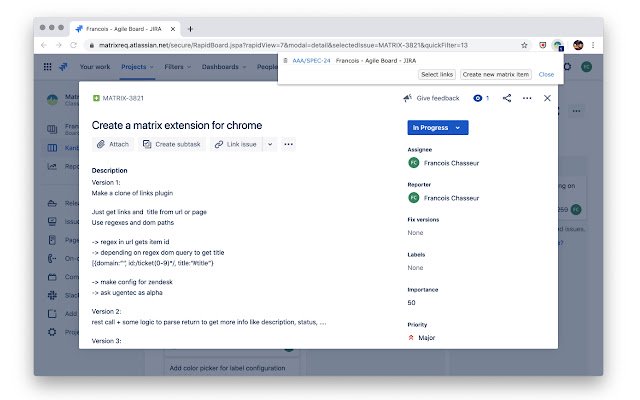Click Create subtask button
Viewport: 640px width, 400px height.
[172, 144]
